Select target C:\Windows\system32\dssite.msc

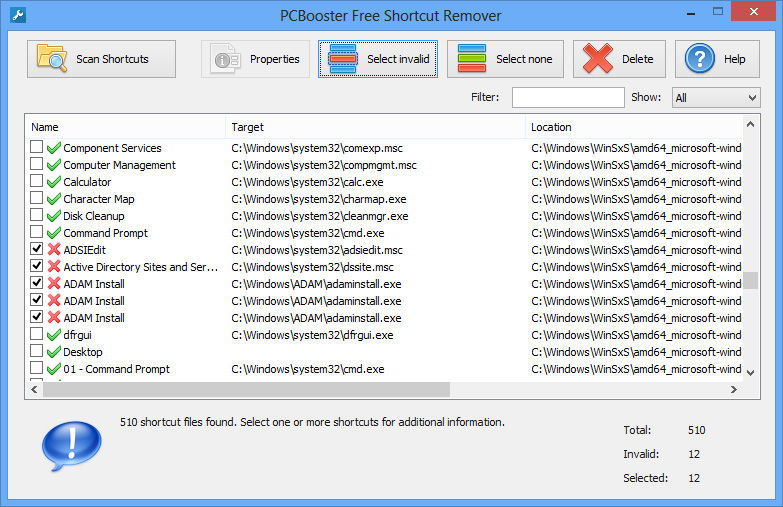tap(312, 267)
